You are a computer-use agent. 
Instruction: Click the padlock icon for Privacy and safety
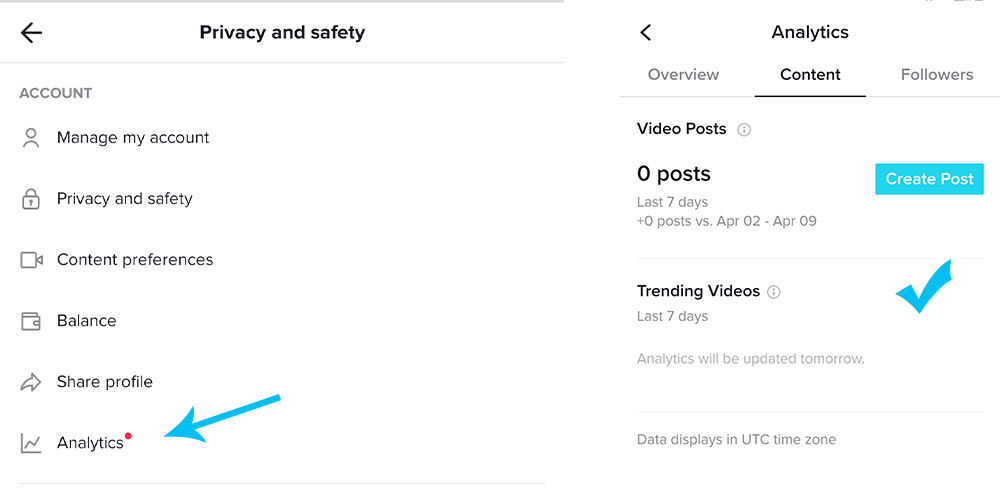point(31,199)
